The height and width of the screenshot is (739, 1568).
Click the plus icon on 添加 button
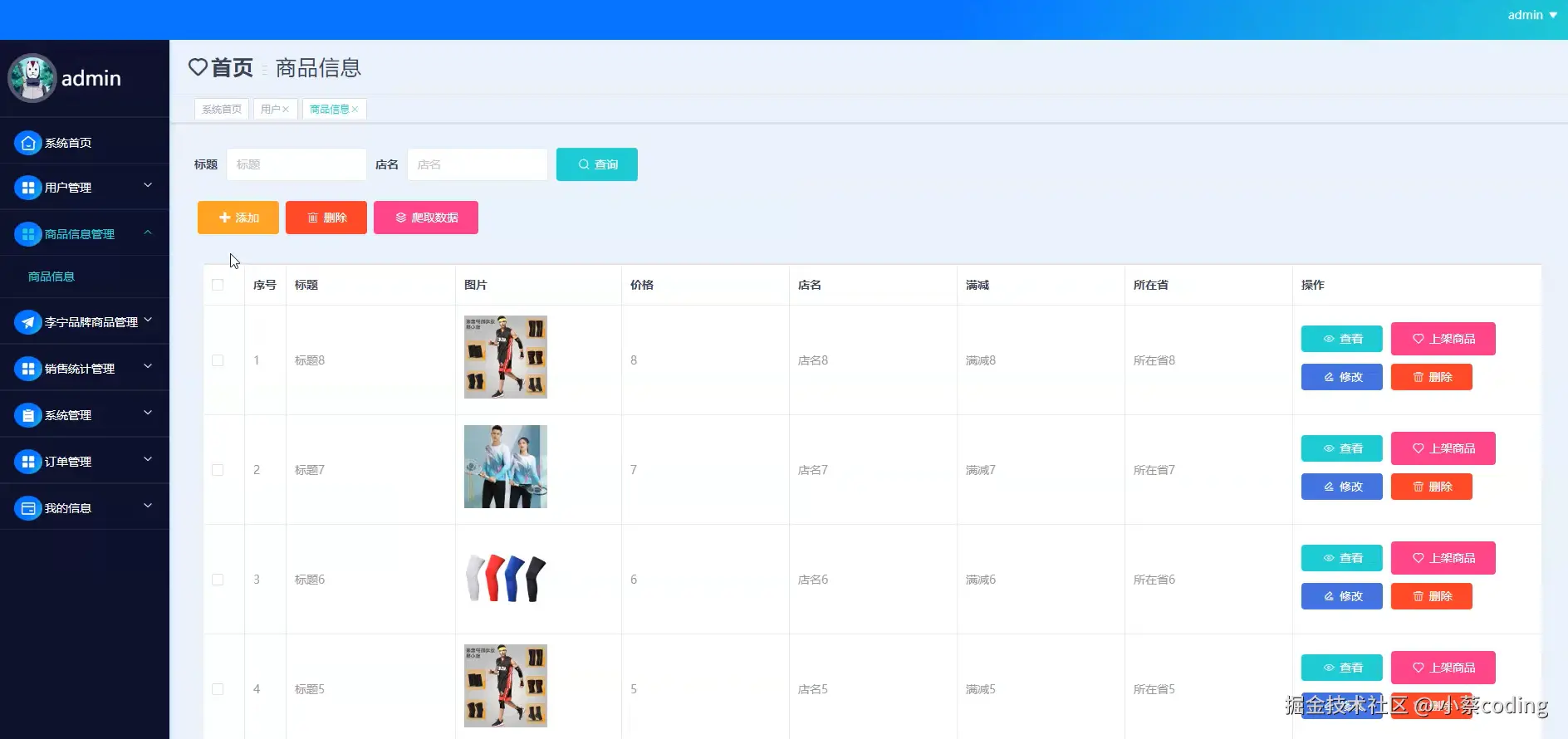click(x=224, y=218)
